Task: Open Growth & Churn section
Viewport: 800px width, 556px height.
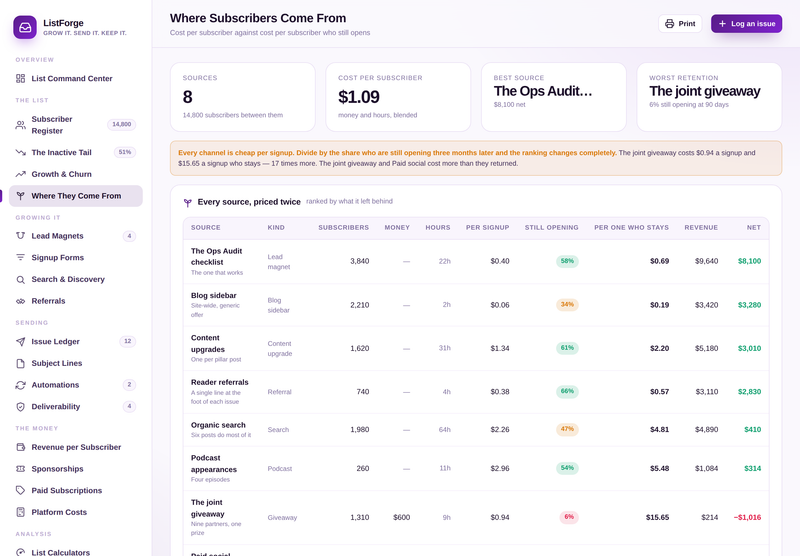Action: [76, 174]
